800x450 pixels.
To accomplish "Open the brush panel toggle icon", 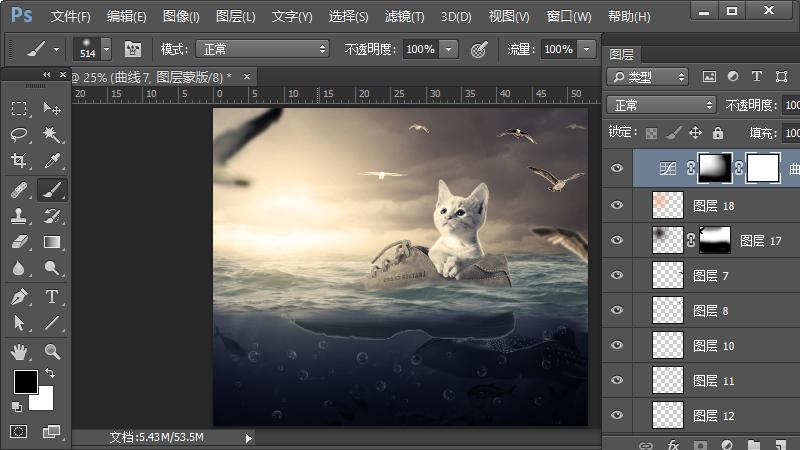I will [133, 49].
